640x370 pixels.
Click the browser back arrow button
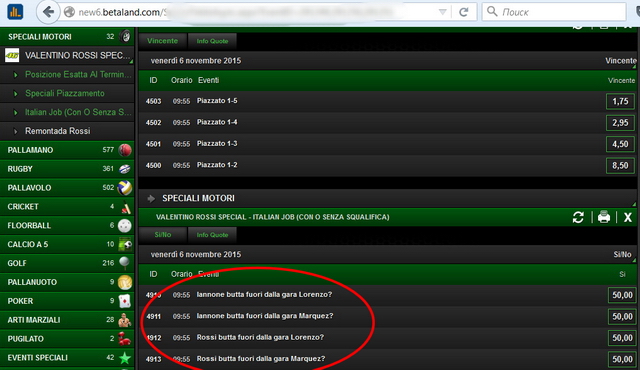(48, 12)
